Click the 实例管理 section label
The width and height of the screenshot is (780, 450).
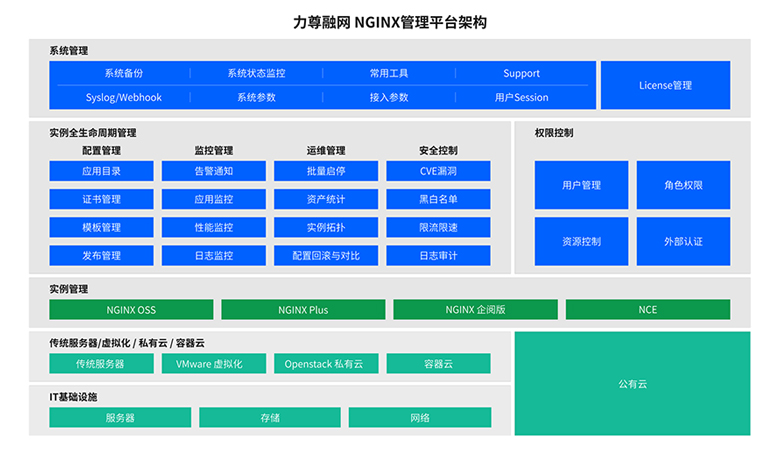pyautogui.click(x=69, y=289)
